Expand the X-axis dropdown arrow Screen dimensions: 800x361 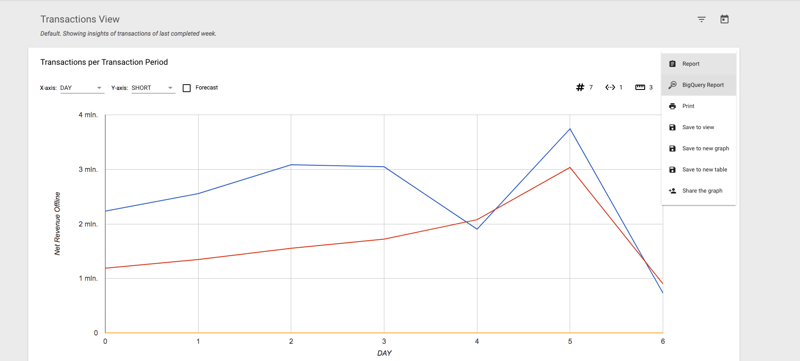99,88
